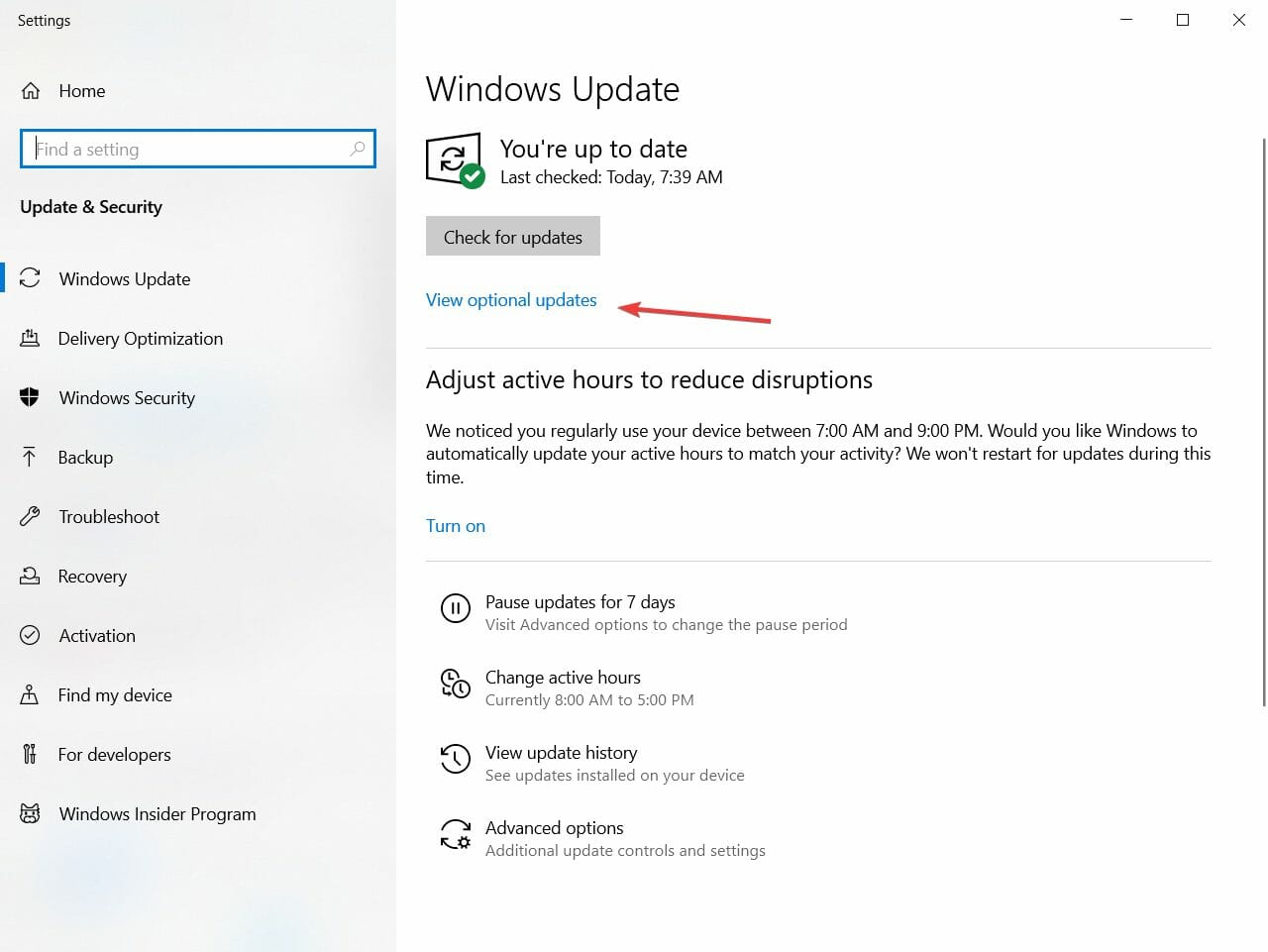Click 'Adjust active hours to reduce disruptions' heading
The image size is (1268, 952).
tap(649, 379)
